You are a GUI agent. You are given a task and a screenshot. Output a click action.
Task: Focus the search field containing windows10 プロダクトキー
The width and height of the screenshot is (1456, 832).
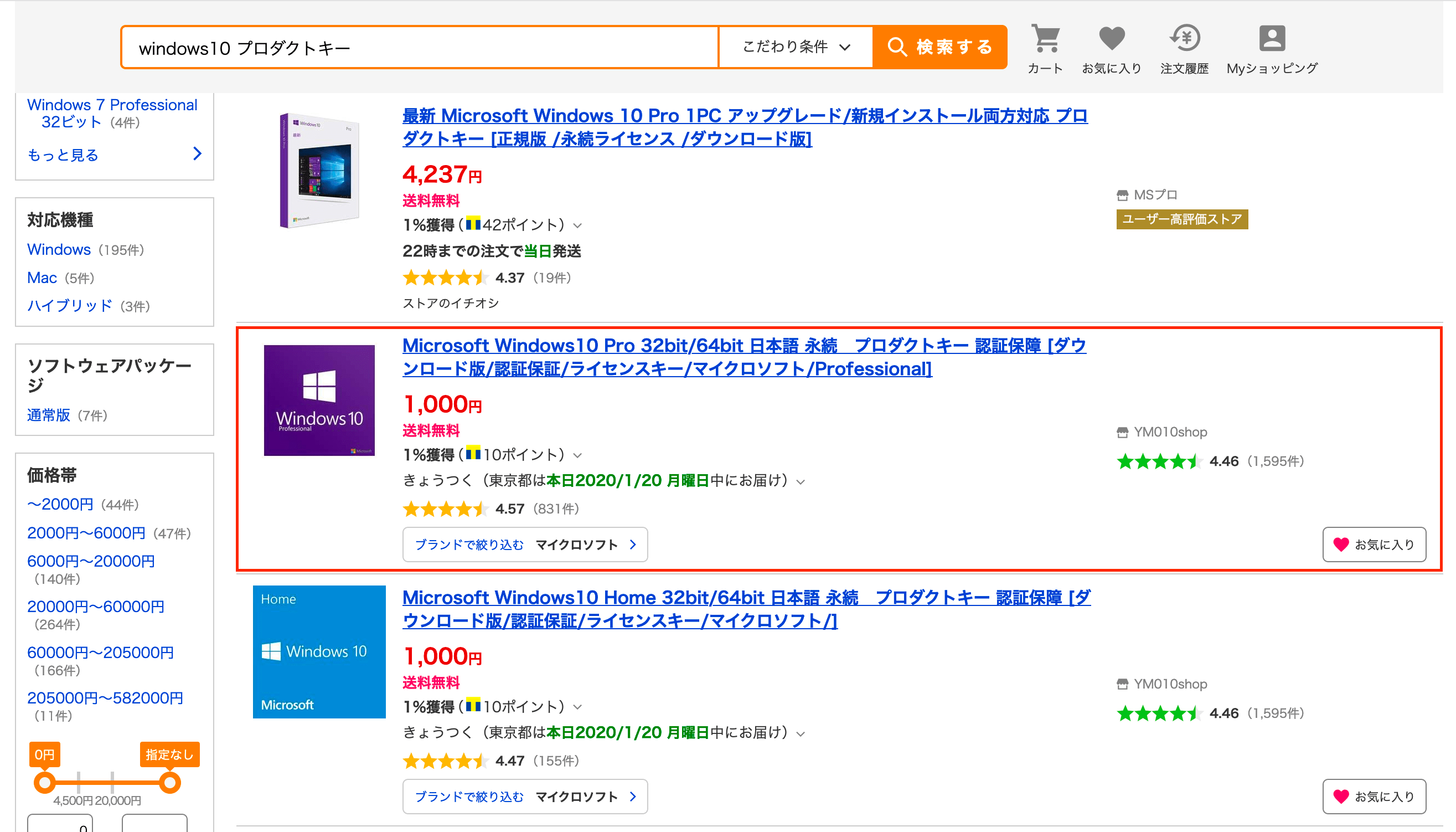(x=420, y=48)
